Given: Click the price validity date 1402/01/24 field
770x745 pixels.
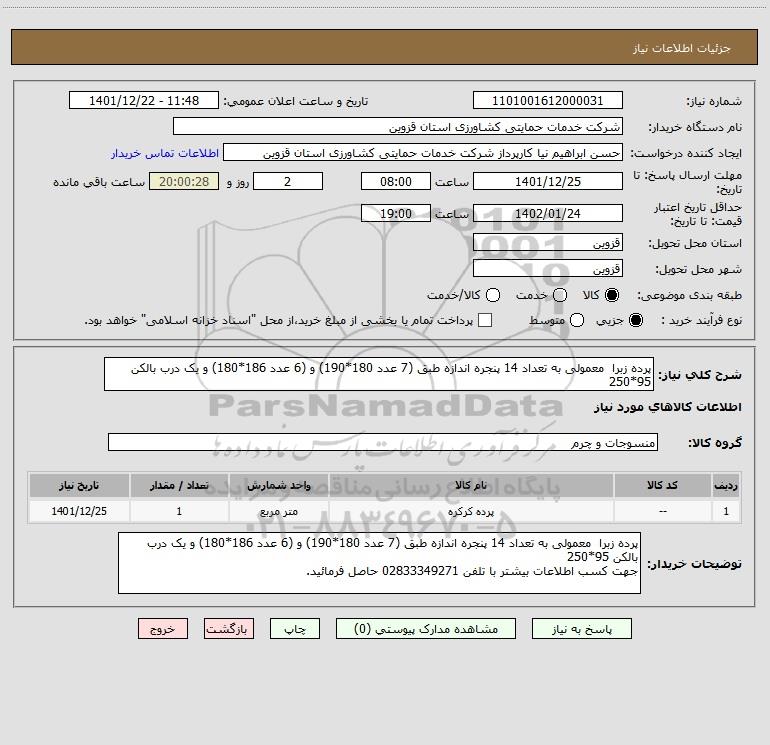Looking at the screenshot, I should tap(548, 213).
